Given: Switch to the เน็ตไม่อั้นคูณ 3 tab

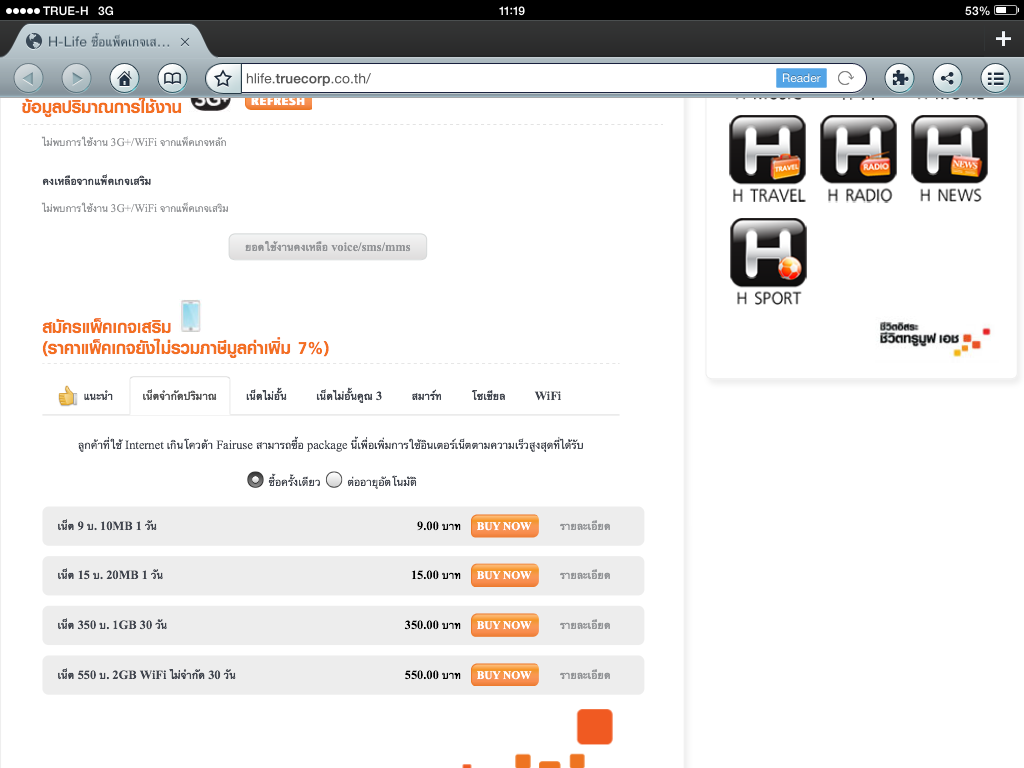Looking at the screenshot, I should [x=349, y=396].
